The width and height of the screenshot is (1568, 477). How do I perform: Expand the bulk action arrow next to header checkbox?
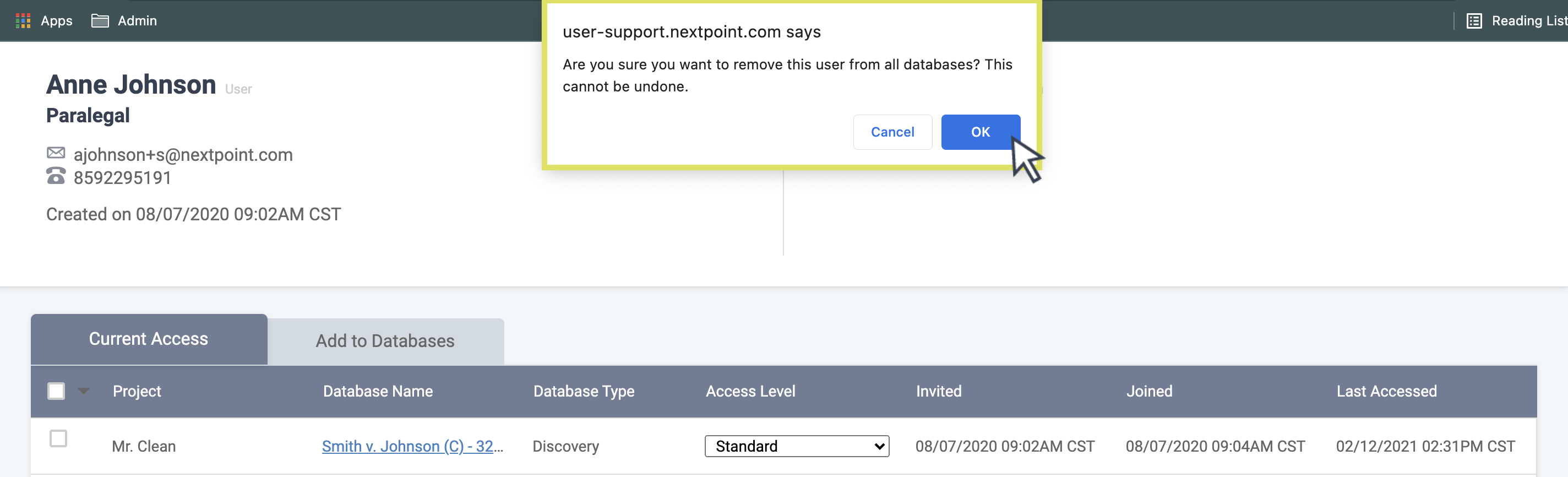(84, 391)
